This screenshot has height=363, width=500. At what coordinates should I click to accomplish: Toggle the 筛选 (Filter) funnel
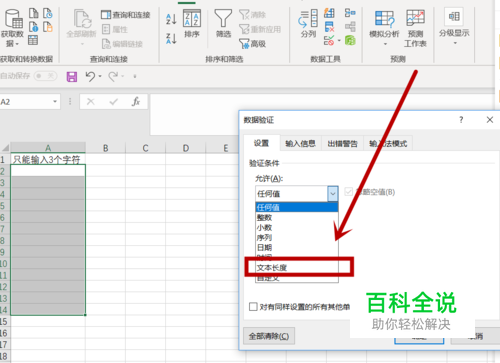pyautogui.click(x=223, y=24)
